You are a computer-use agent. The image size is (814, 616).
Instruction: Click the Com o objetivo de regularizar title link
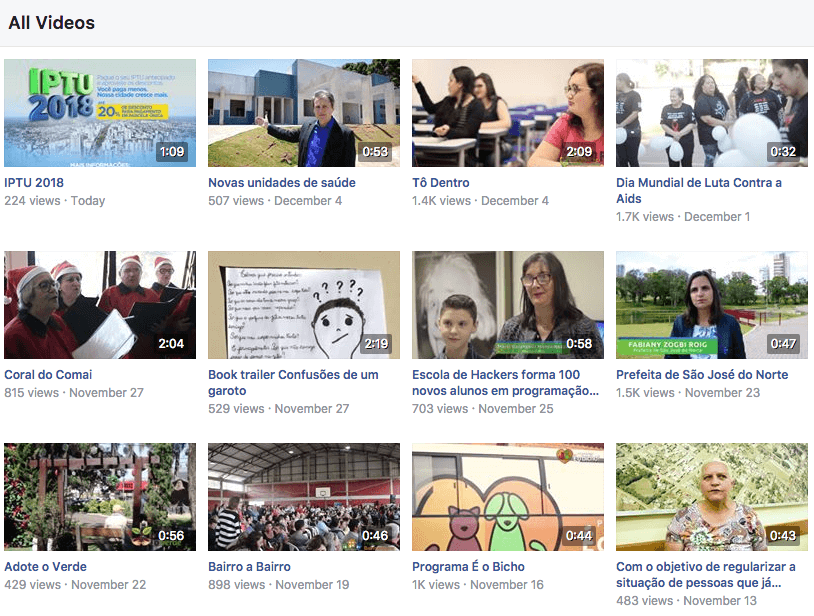pyautogui.click(x=706, y=574)
